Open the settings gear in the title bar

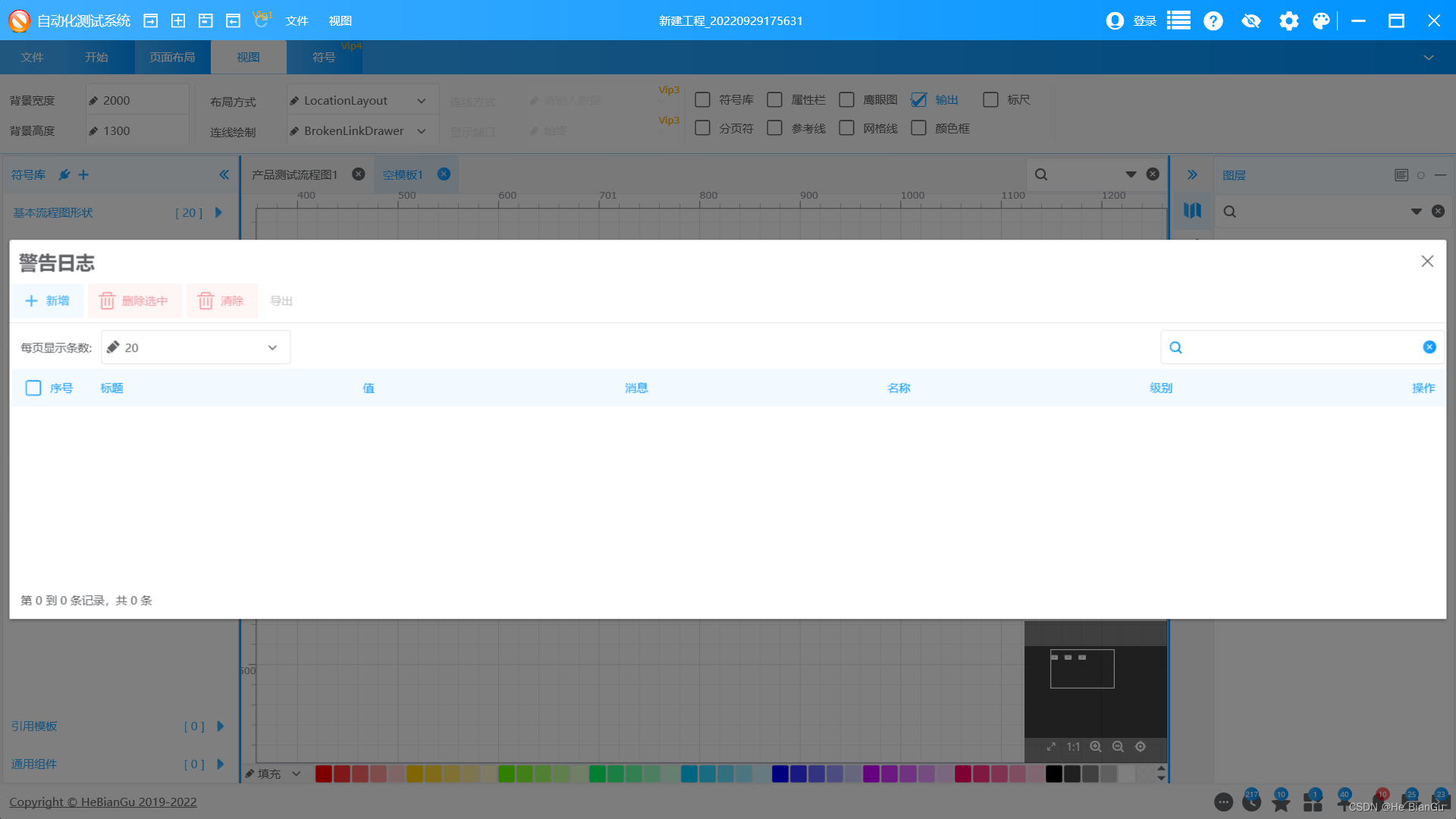(1288, 20)
